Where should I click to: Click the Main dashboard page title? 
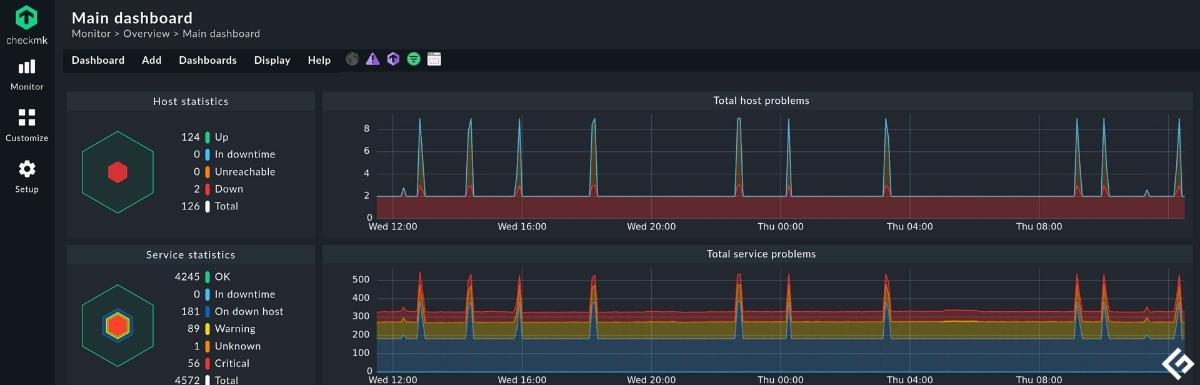pos(132,17)
